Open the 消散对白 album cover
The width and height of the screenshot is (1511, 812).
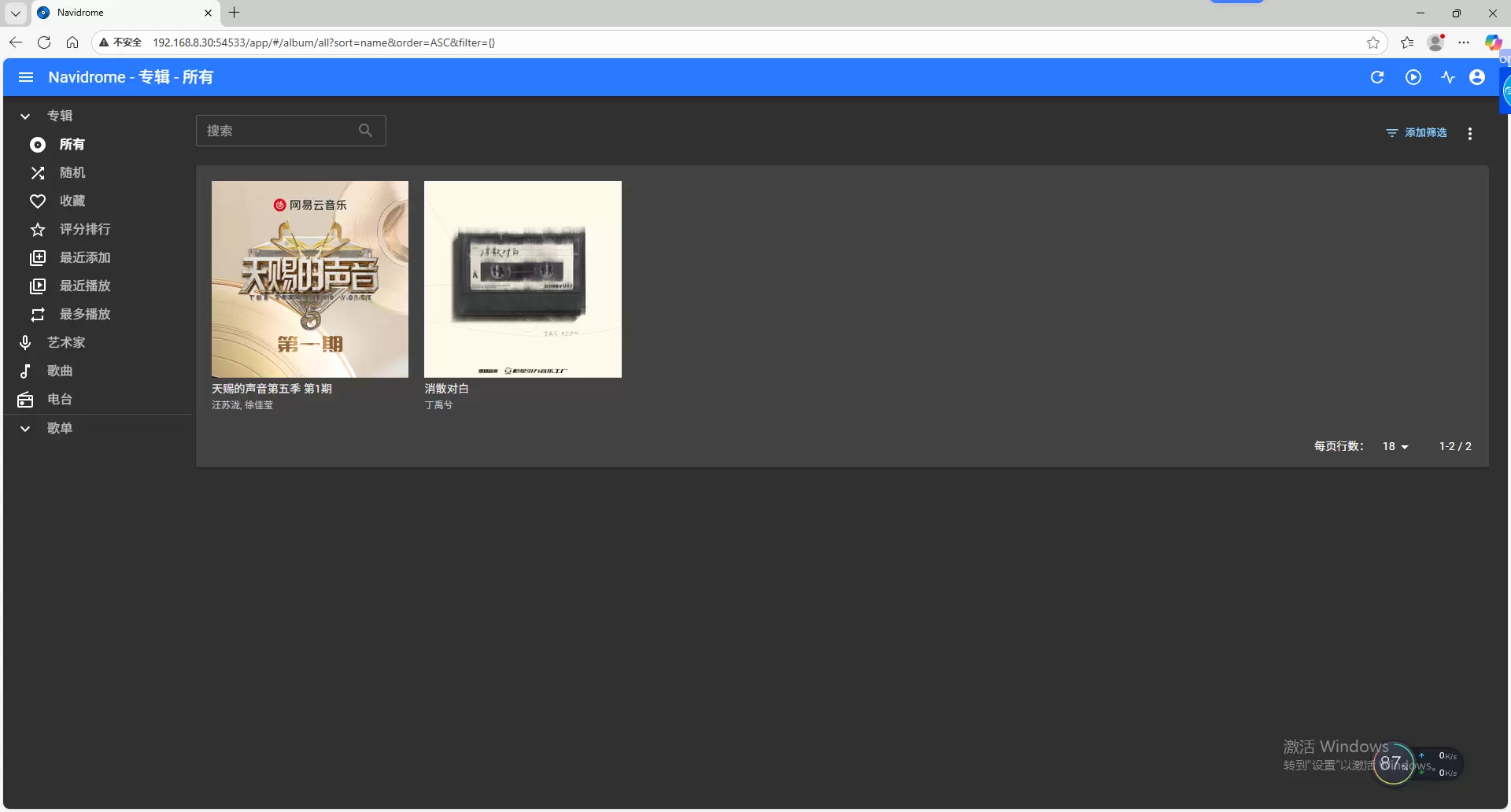[523, 279]
